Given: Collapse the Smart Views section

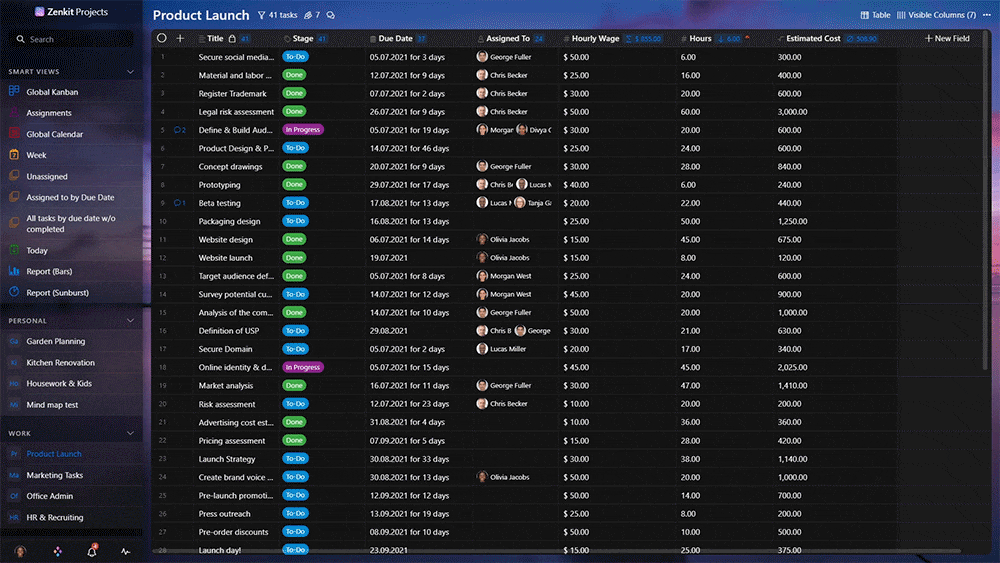Looking at the screenshot, I should point(130,72).
